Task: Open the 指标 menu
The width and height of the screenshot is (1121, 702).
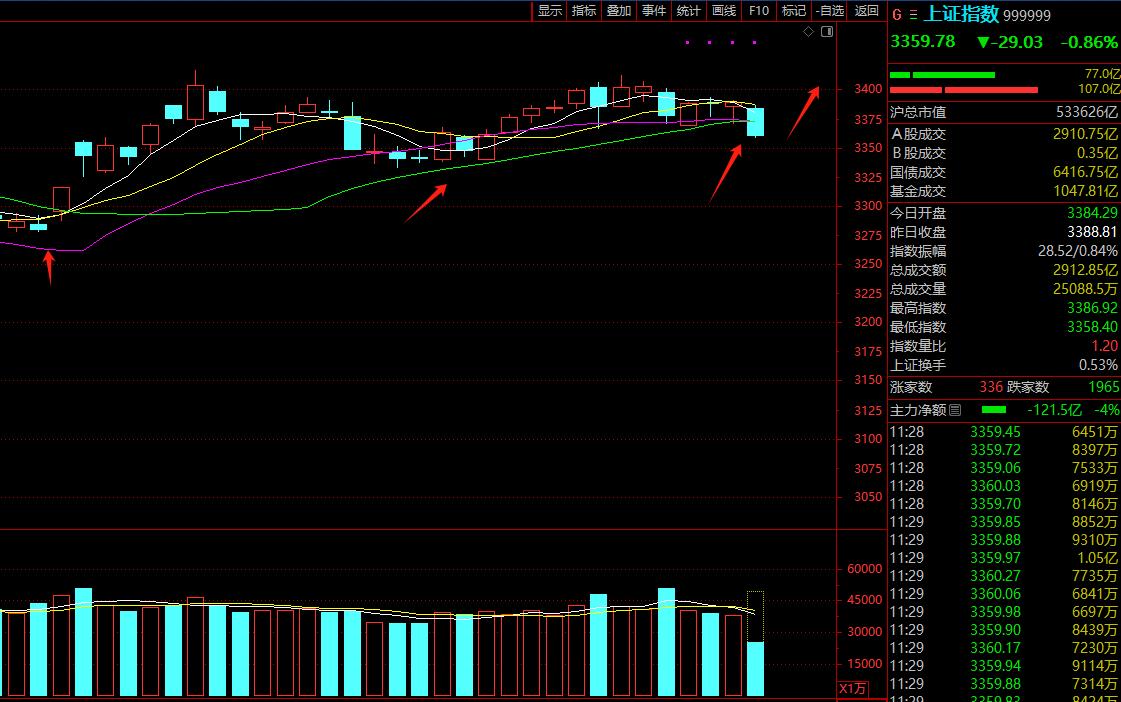Action: (584, 11)
